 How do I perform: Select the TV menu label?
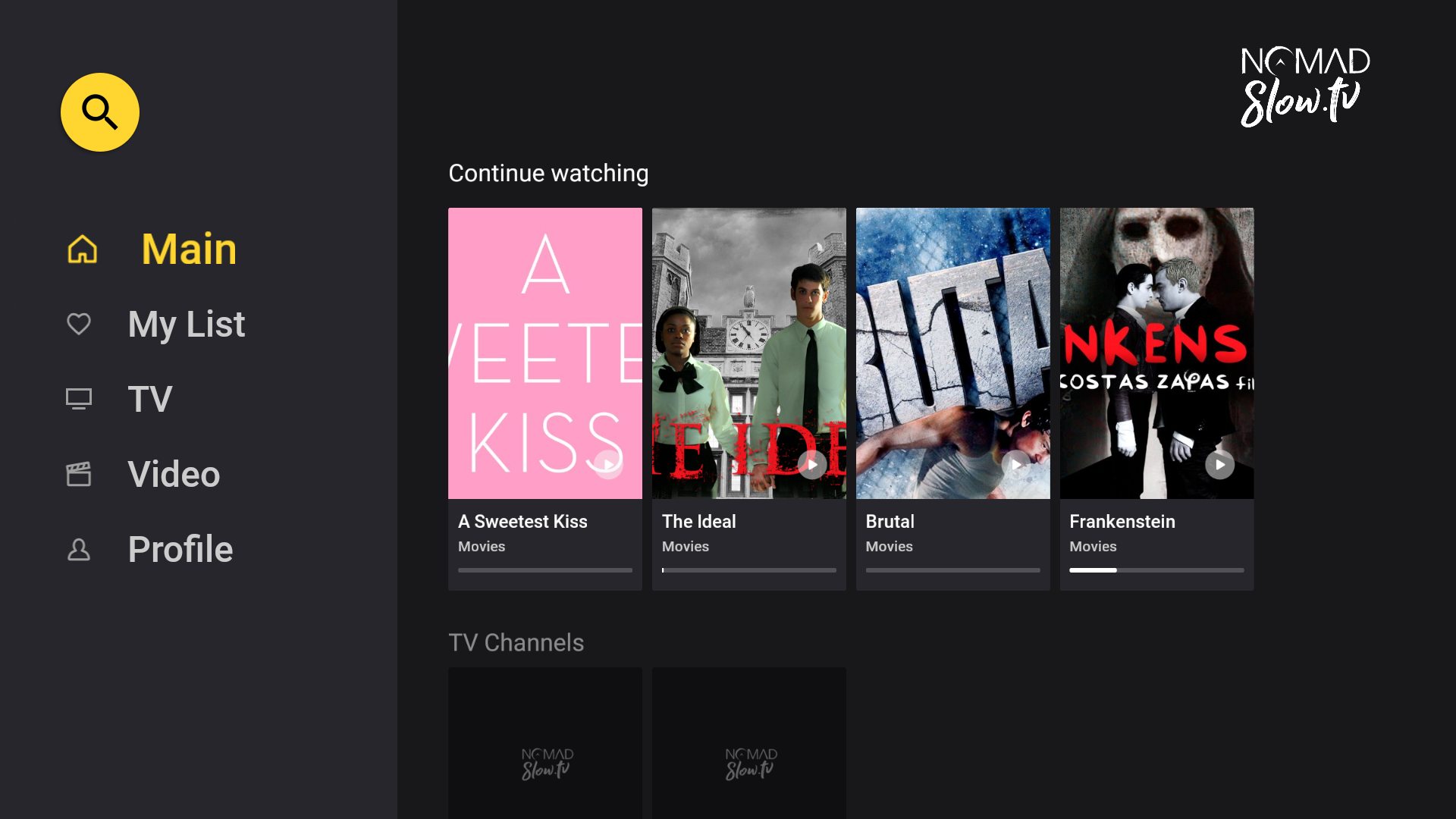point(150,399)
